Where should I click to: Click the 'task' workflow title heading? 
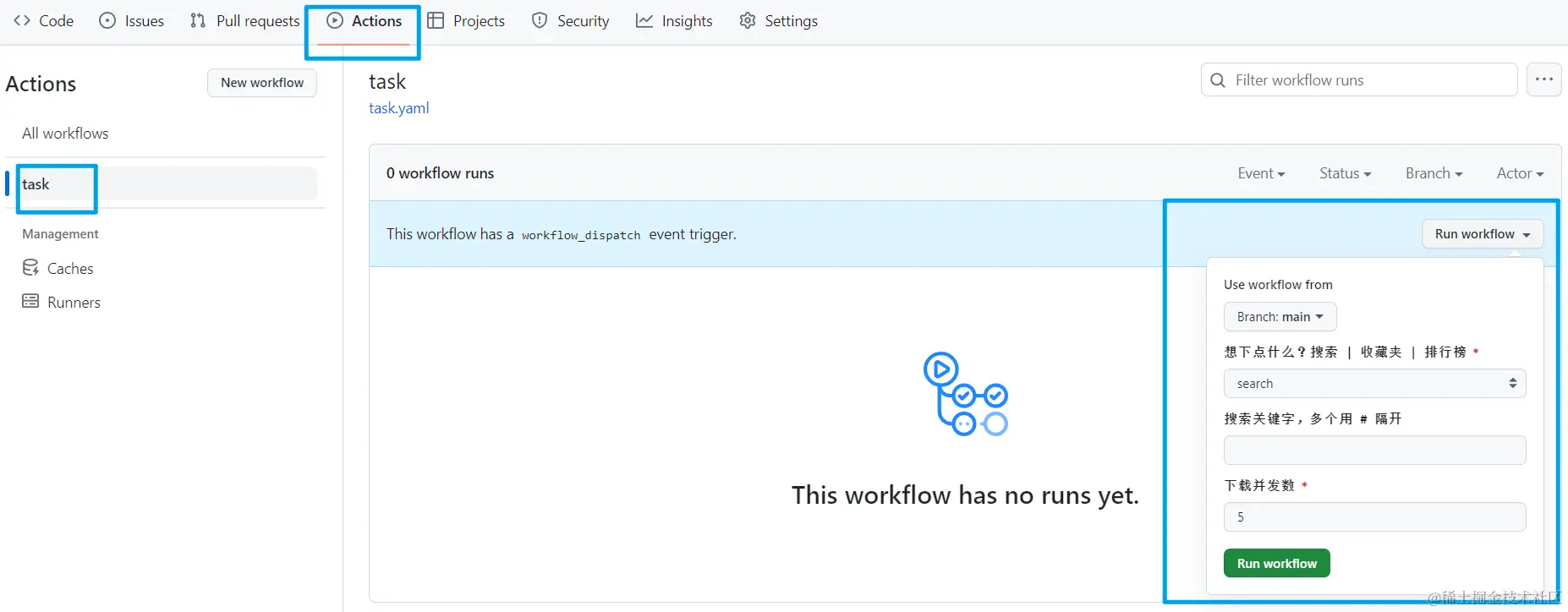(x=387, y=82)
